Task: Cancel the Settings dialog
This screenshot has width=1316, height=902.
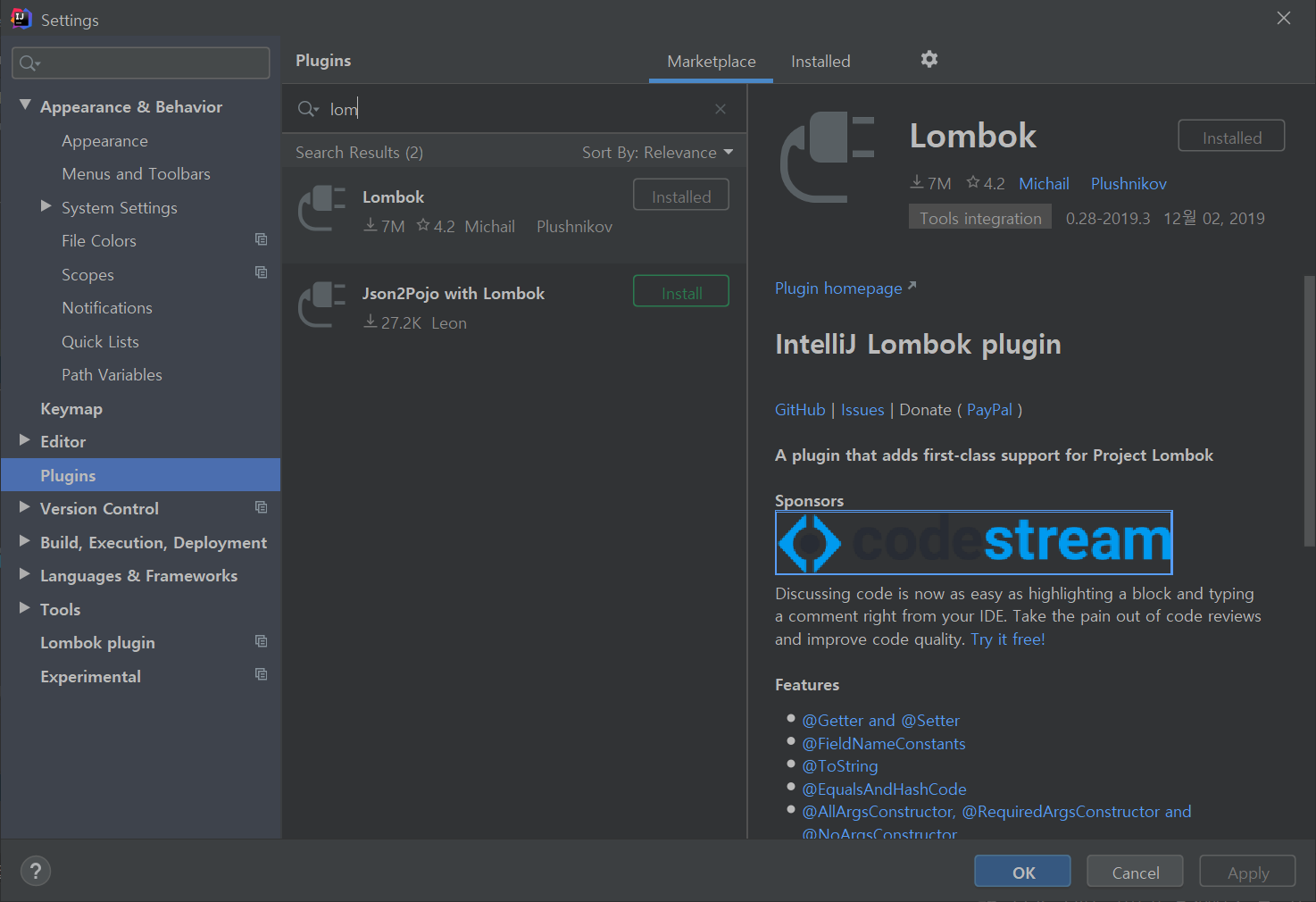Action: tap(1136, 872)
